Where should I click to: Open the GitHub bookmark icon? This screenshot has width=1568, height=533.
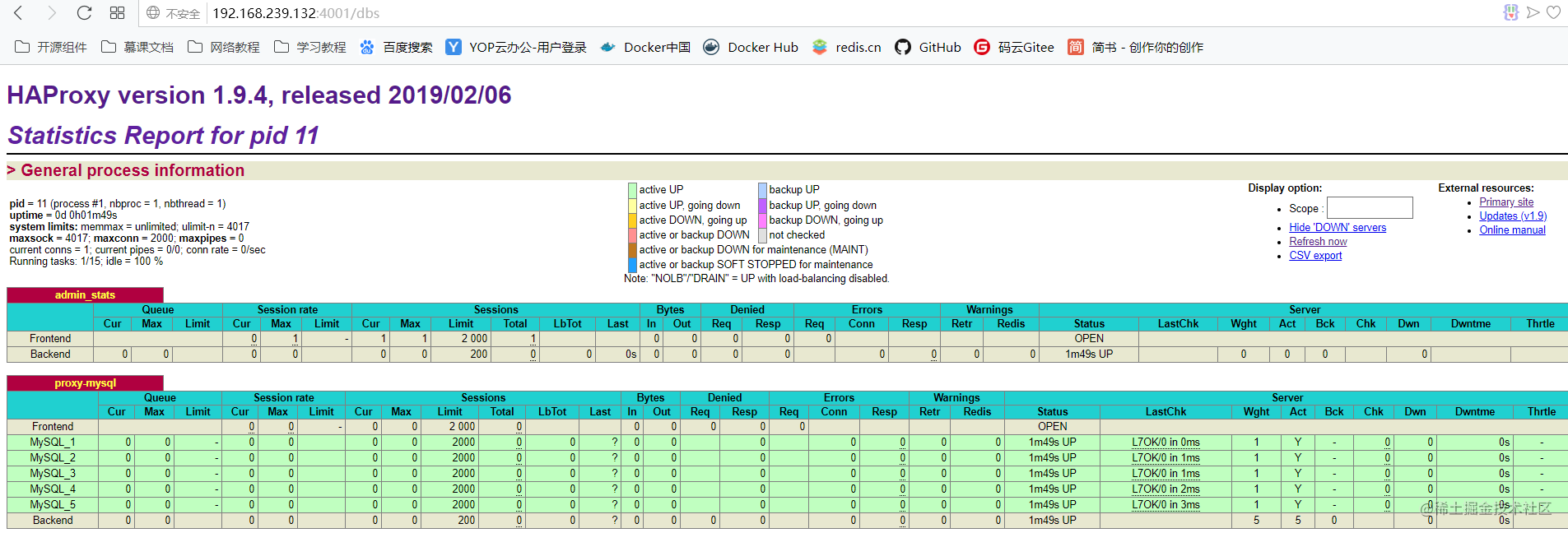[903, 47]
